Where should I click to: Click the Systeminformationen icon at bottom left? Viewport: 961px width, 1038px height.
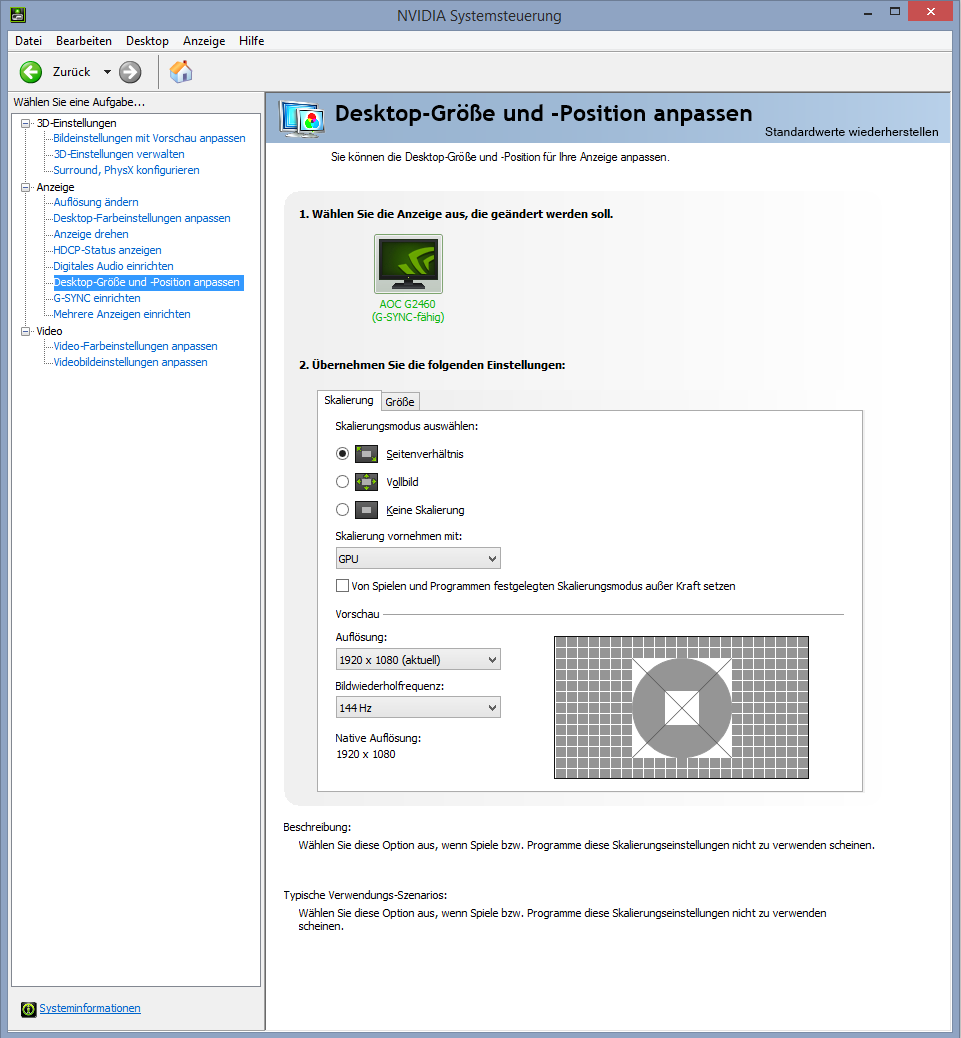[28, 1009]
